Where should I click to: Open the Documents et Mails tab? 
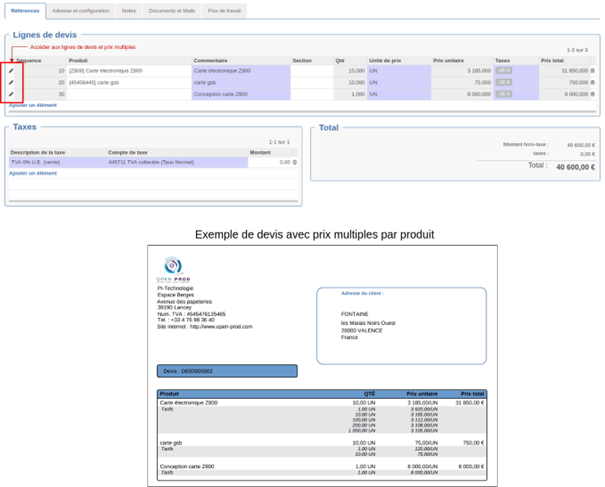coord(172,11)
